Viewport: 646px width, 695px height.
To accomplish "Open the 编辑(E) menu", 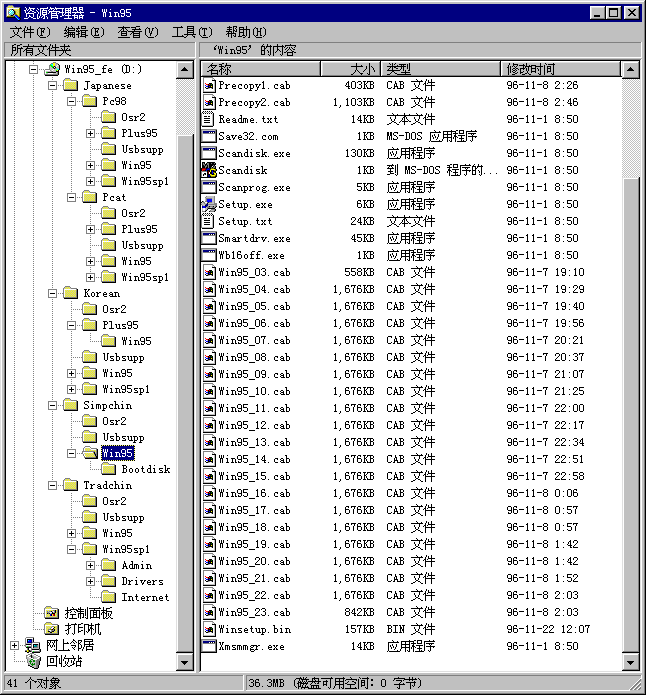I will pyautogui.click(x=84, y=32).
